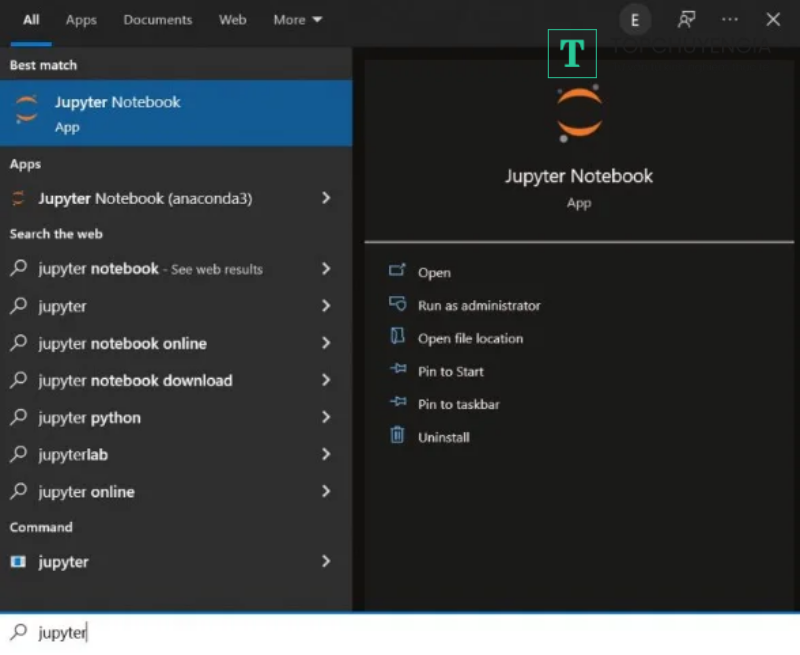Open the three-dots options menu
800x655 pixels.
[x=730, y=20]
